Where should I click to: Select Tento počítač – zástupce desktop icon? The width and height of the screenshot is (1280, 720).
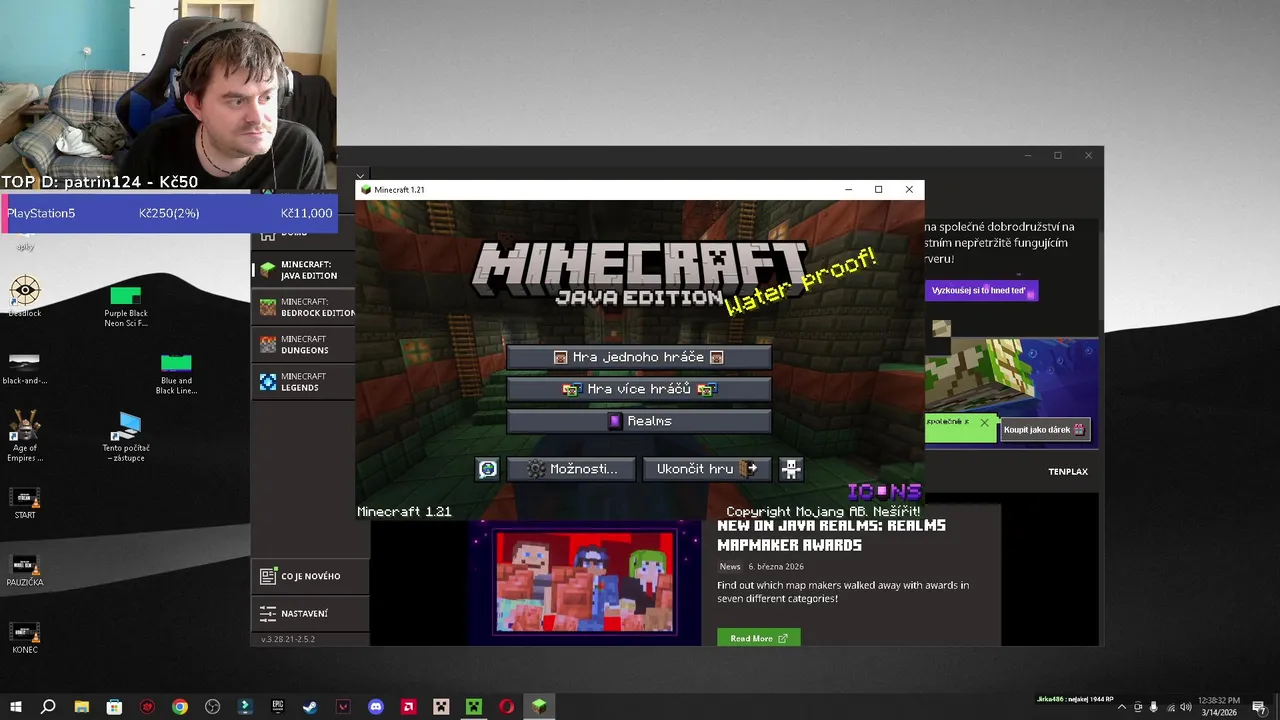(126, 436)
